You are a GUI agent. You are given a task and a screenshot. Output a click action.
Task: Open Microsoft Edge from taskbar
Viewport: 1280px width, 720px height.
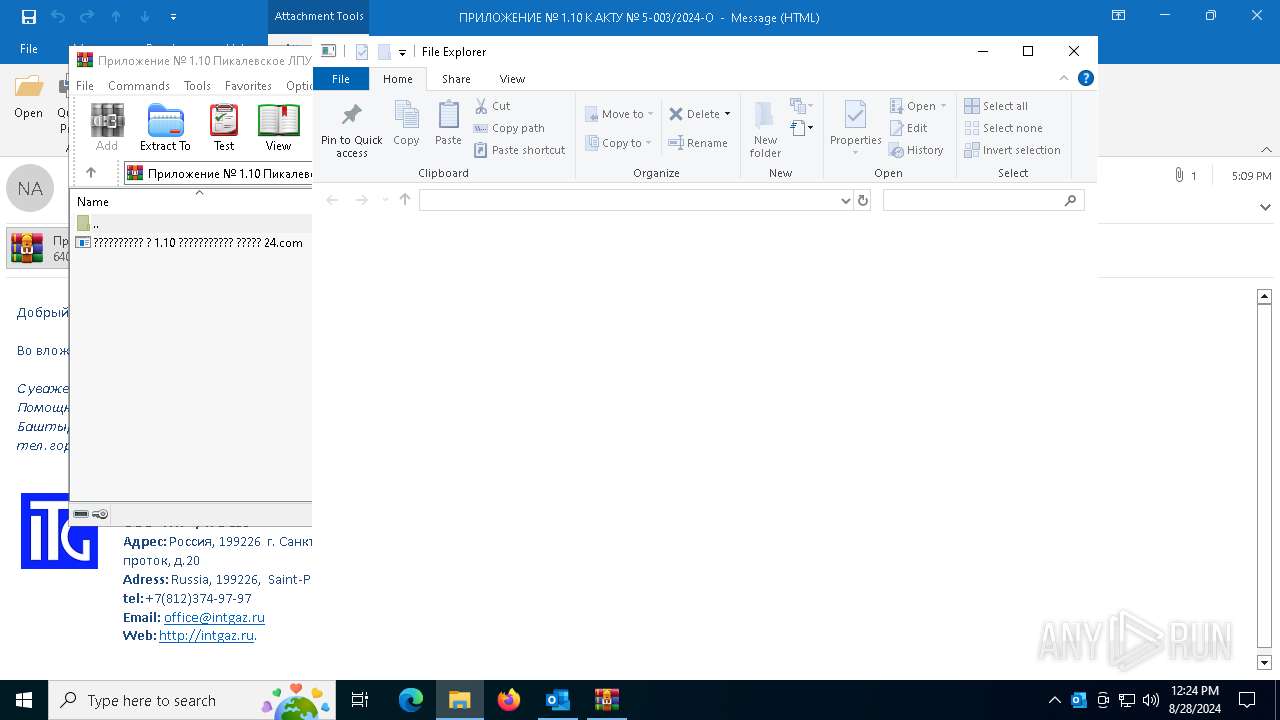tap(411, 700)
